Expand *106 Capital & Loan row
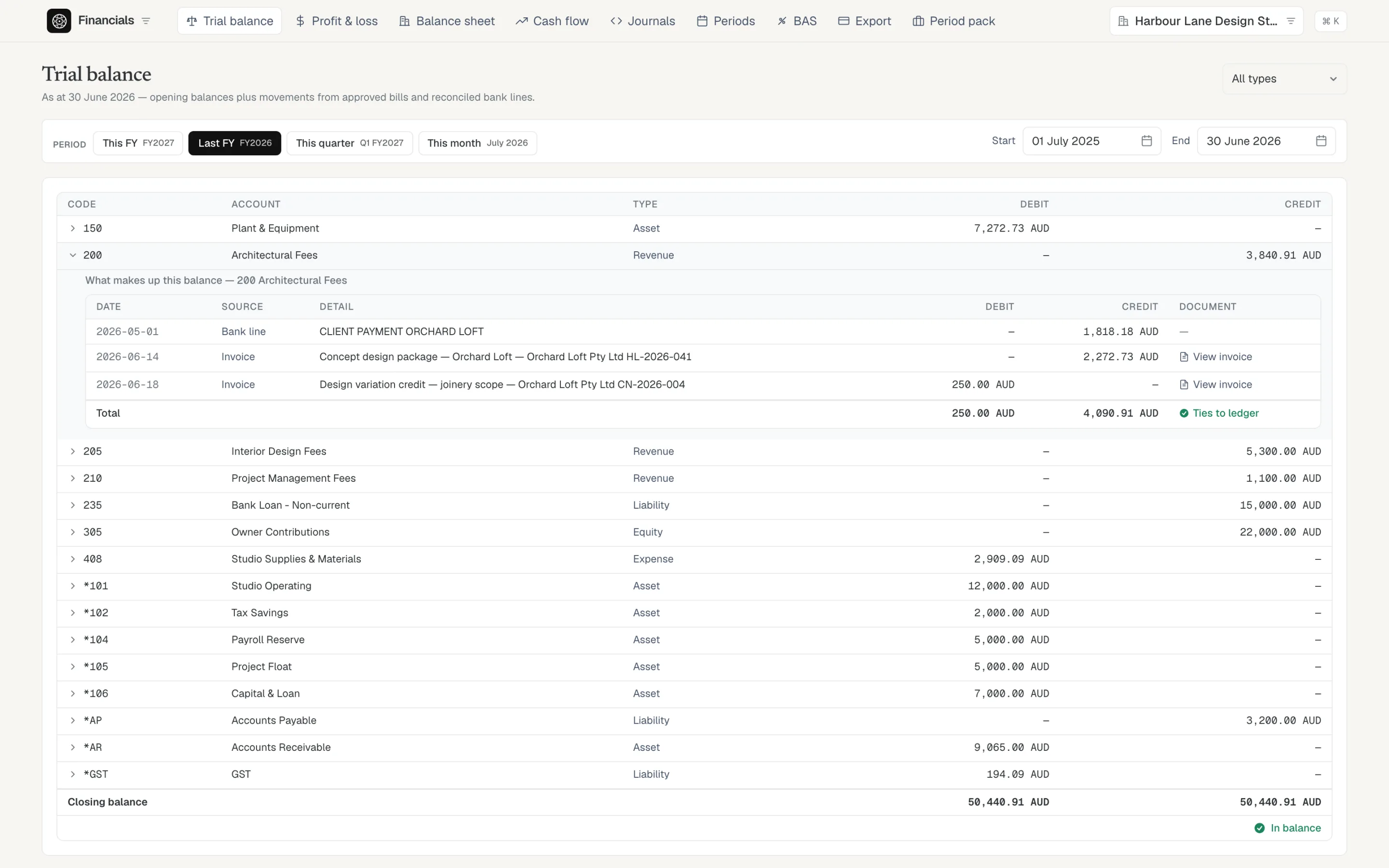This screenshot has width=1389, height=868. (x=73, y=693)
